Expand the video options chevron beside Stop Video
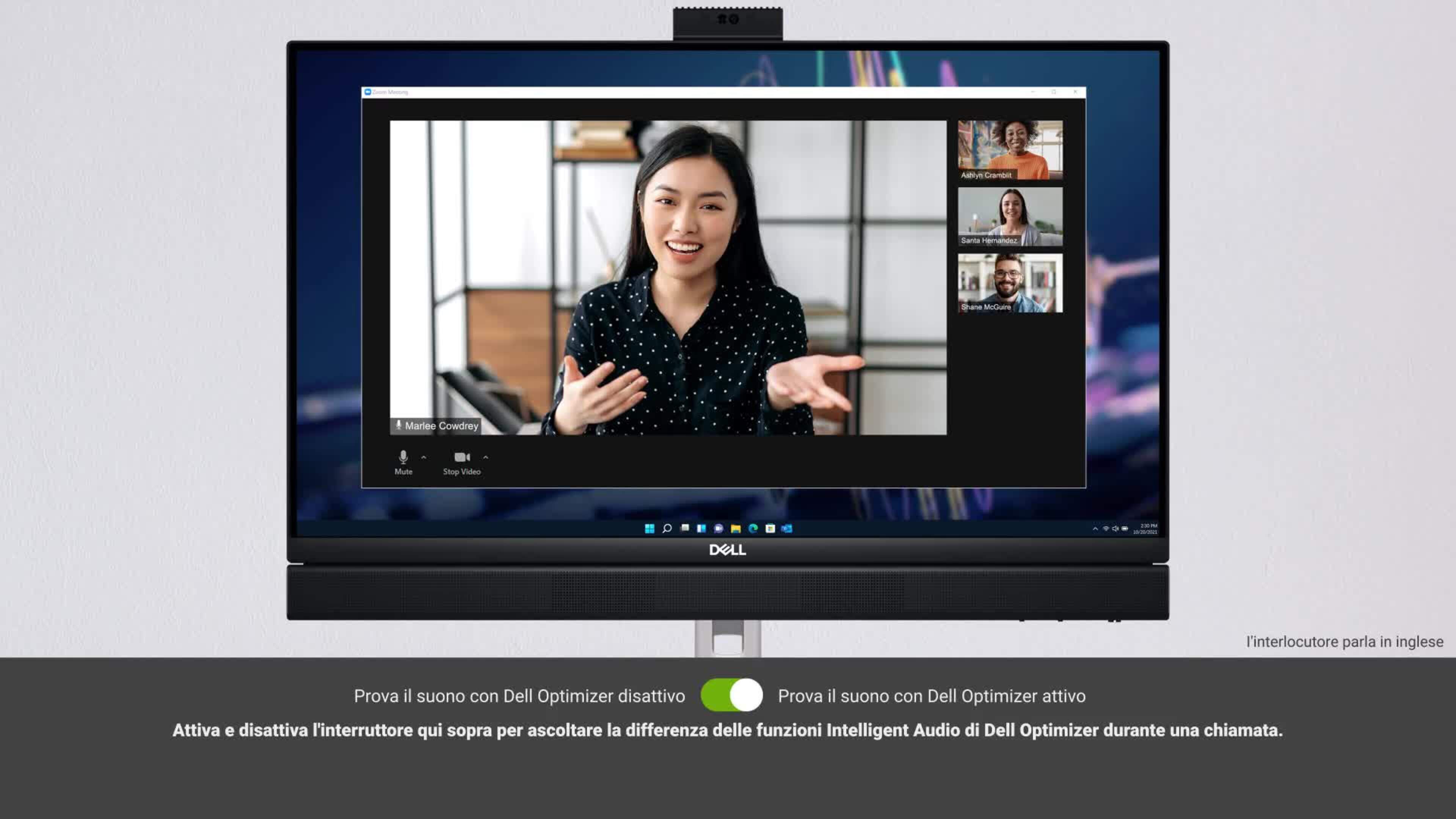 tap(485, 457)
